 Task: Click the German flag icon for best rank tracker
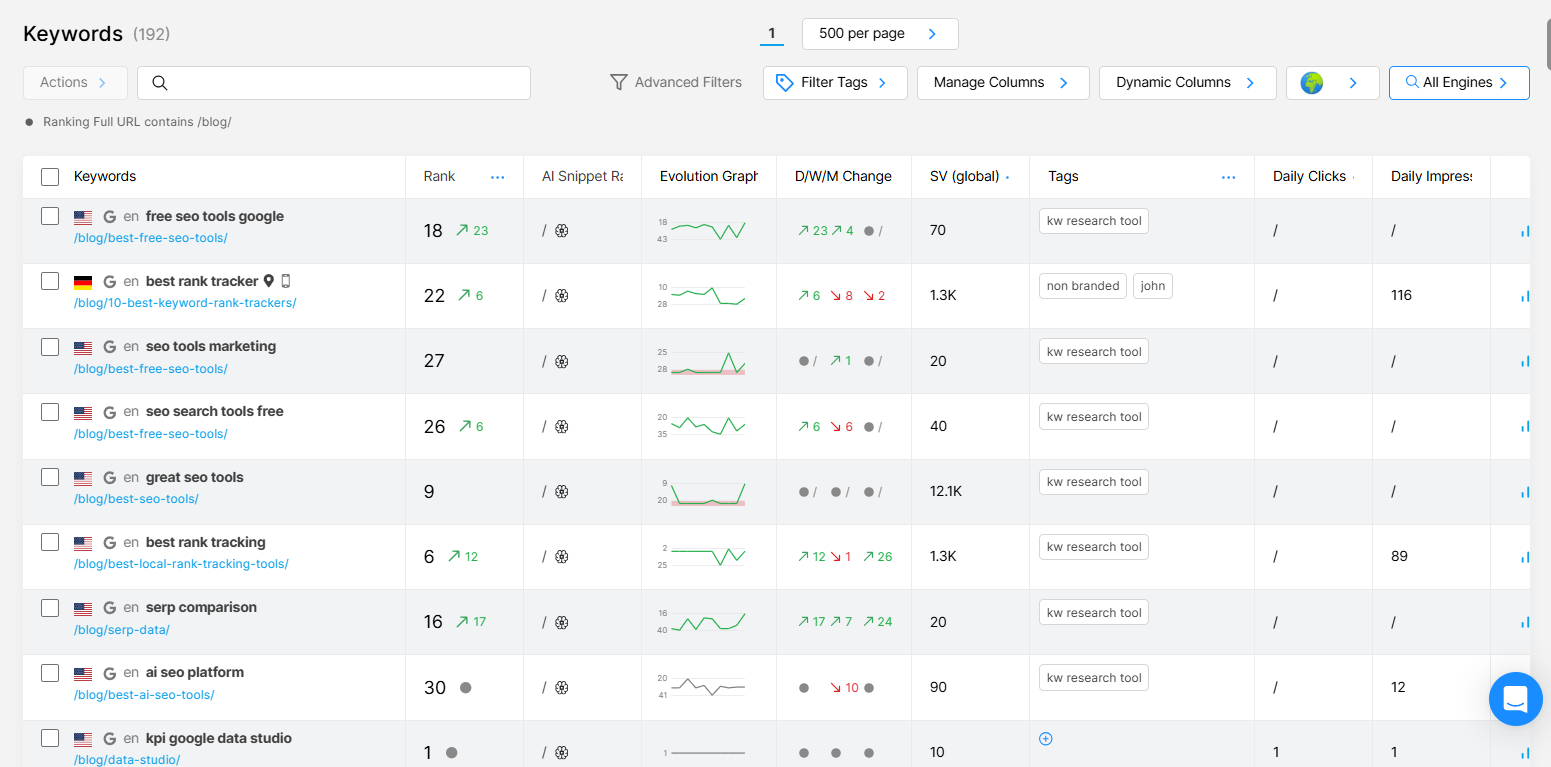pyautogui.click(x=83, y=281)
